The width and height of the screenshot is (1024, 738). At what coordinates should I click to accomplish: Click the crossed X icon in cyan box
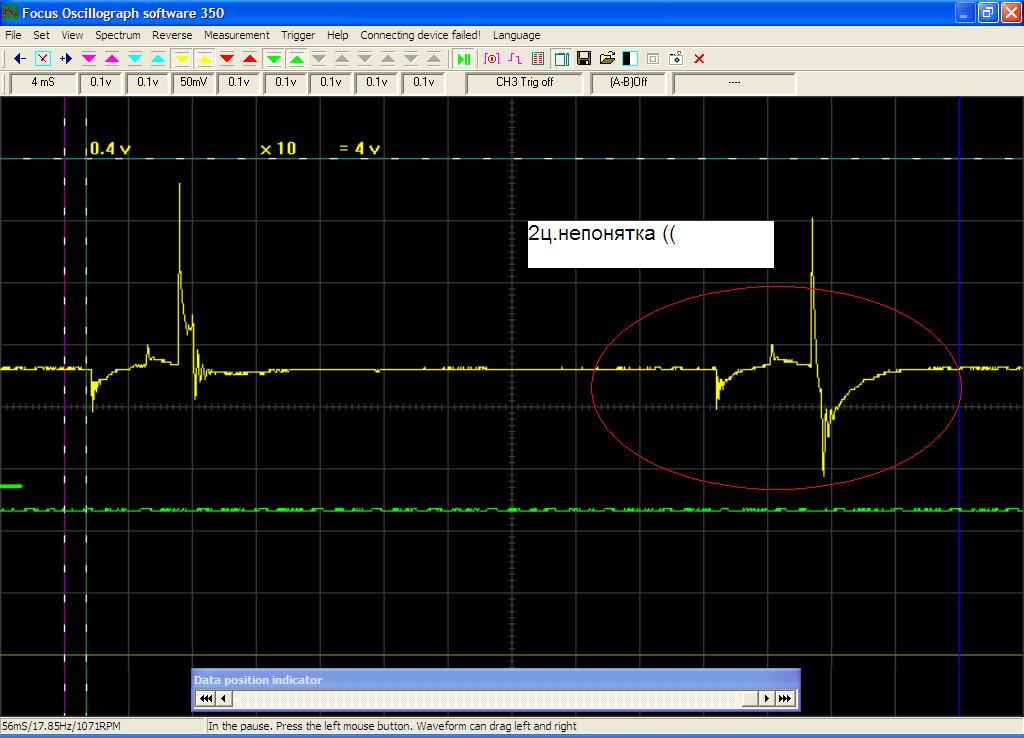coord(42,59)
